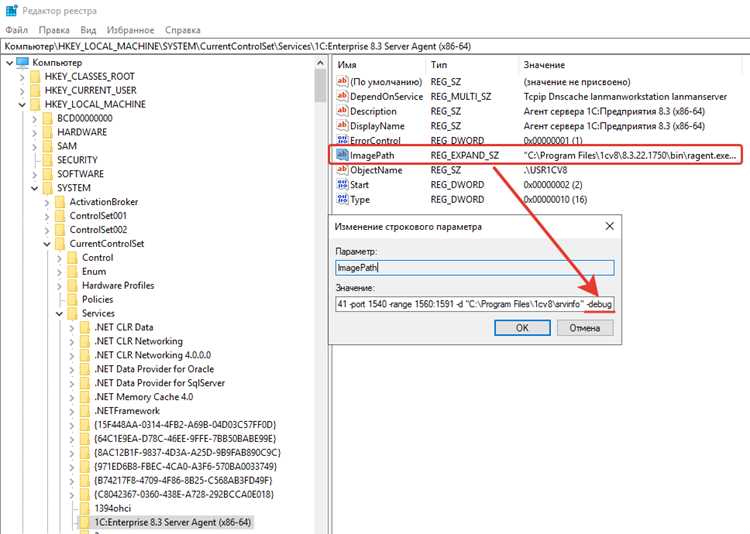Select the Enum key
750x534 pixels.
click(94, 272)
